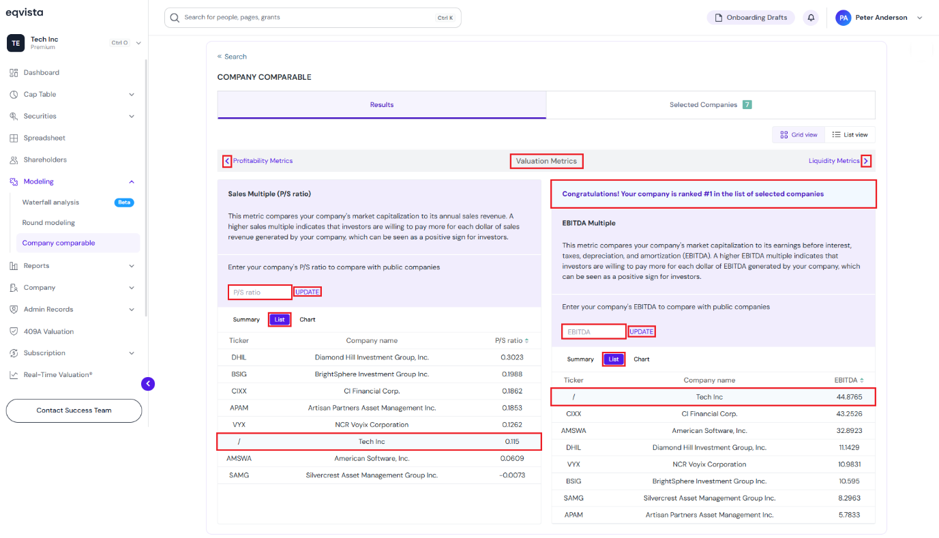Viewport: 939px width, 538px height.
Task: Open Round modeling submenu item
Action: tap(49, 223)
